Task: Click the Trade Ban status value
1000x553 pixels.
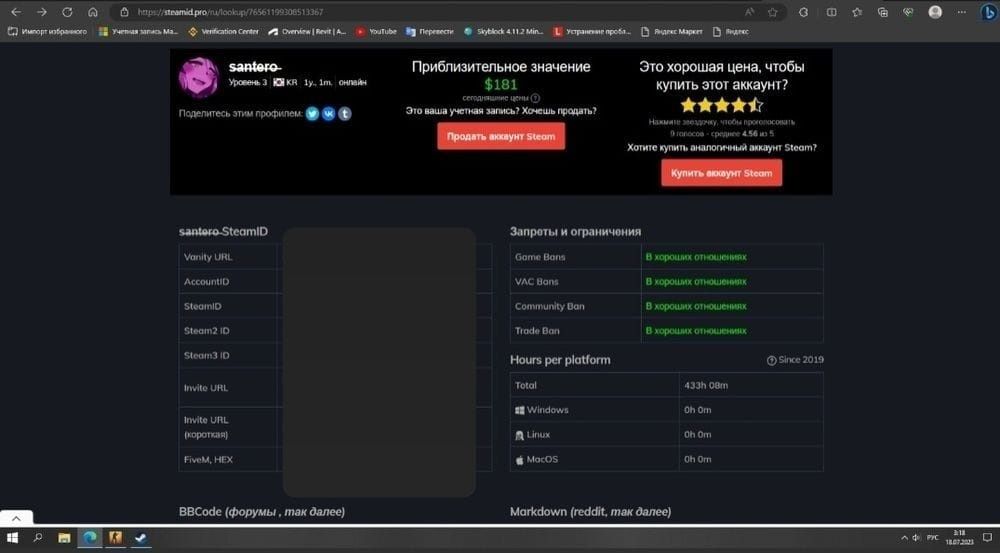Action: pos(696,330)
